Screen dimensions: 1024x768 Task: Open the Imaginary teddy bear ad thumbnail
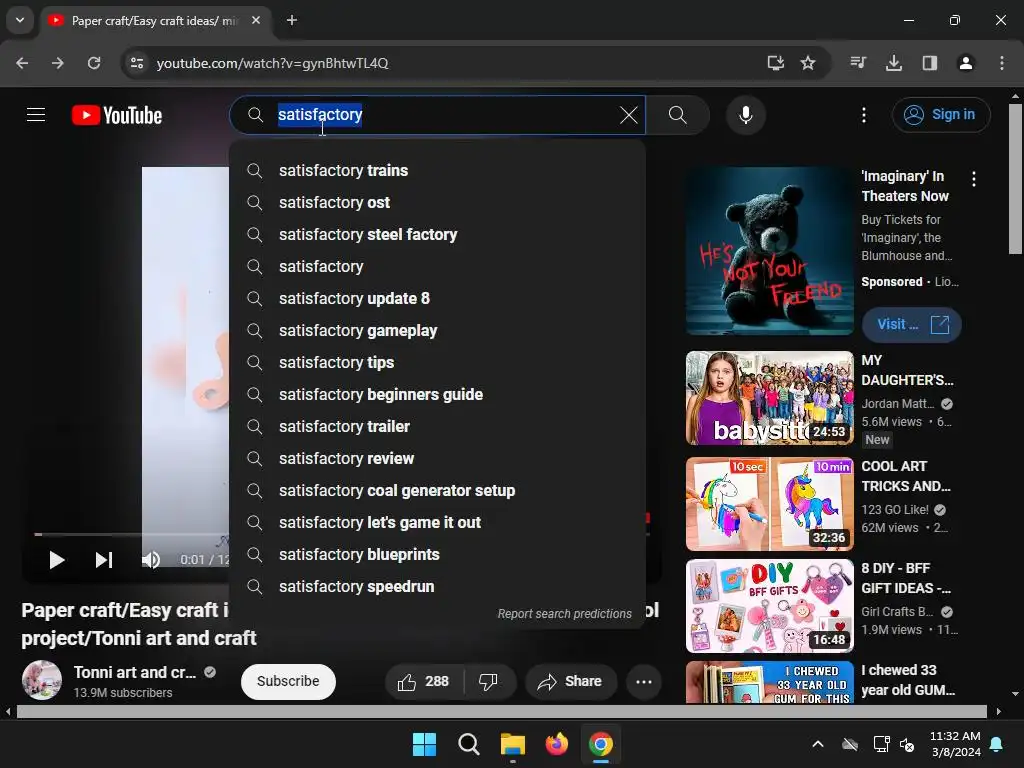pyautogui.click(x=769, y=251)
